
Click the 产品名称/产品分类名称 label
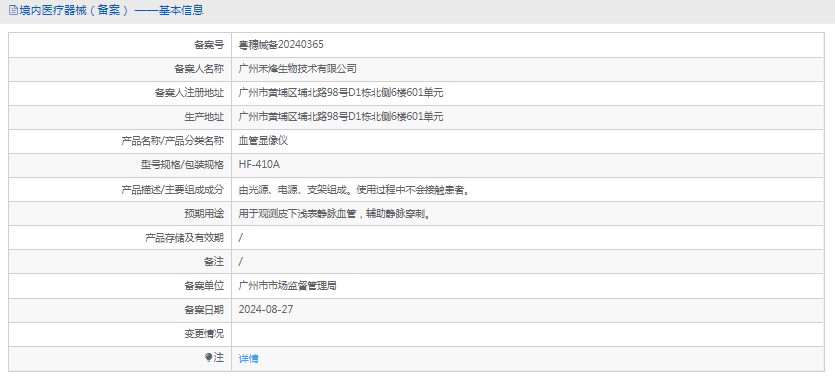[x=173, y=141]
